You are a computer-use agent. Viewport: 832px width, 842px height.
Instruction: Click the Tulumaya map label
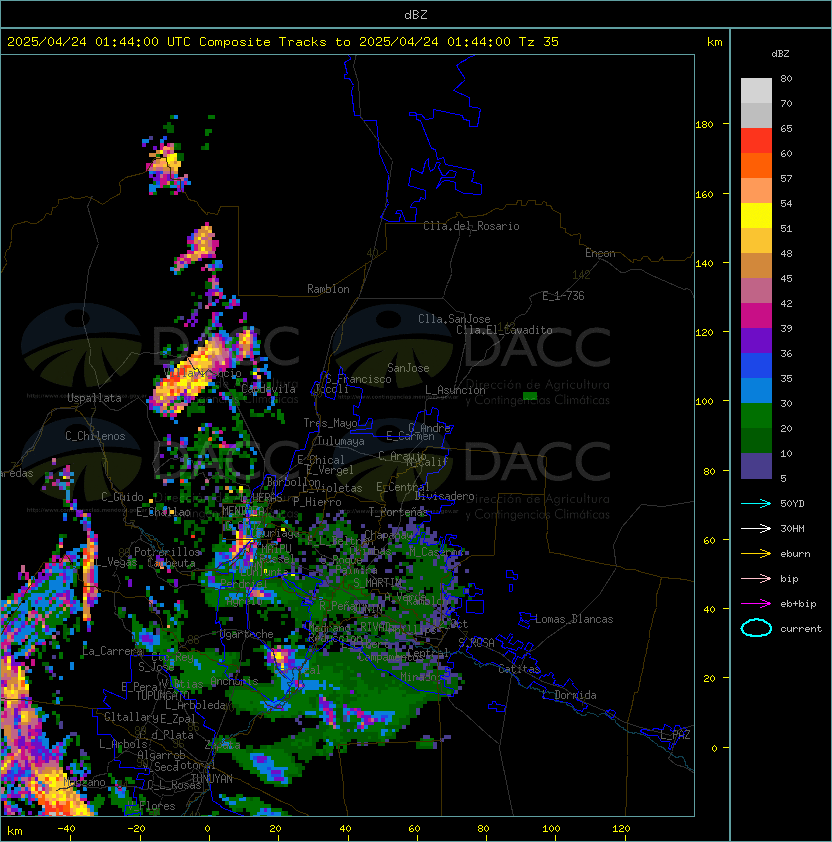[341, 441]
